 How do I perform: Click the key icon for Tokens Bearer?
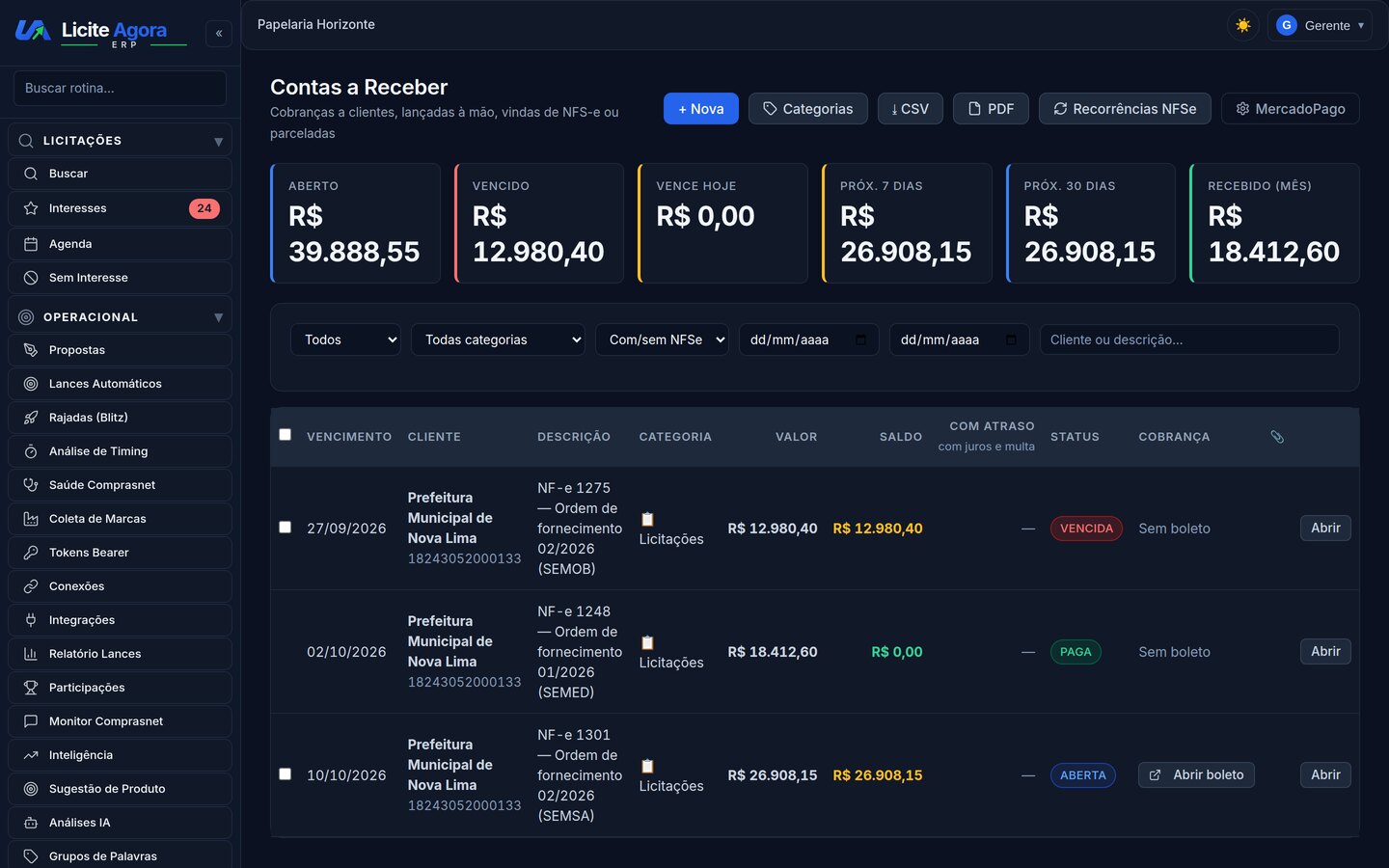click(31, 553)
